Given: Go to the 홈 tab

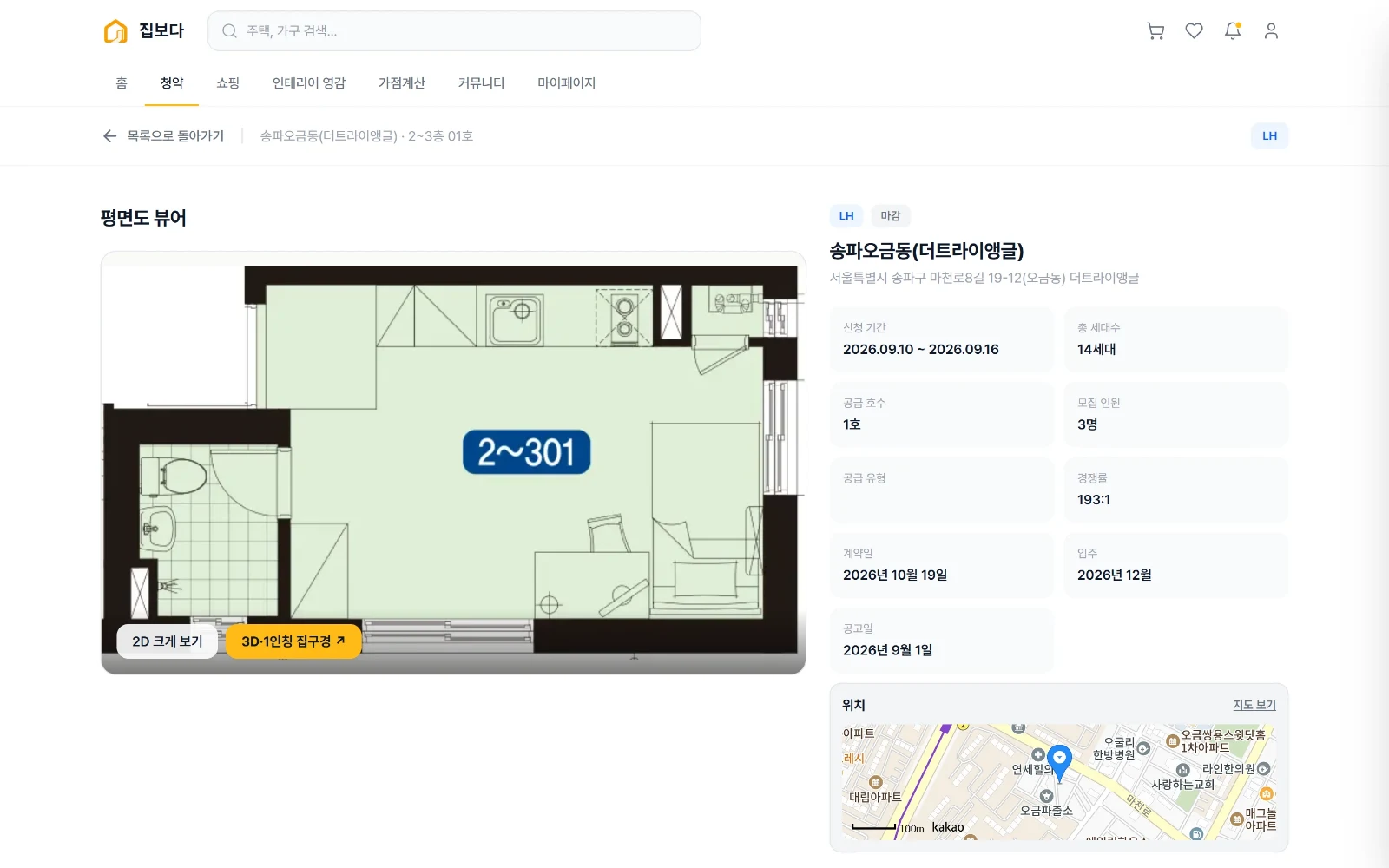Looking at the screenshot, I should [x=122, y=83].
